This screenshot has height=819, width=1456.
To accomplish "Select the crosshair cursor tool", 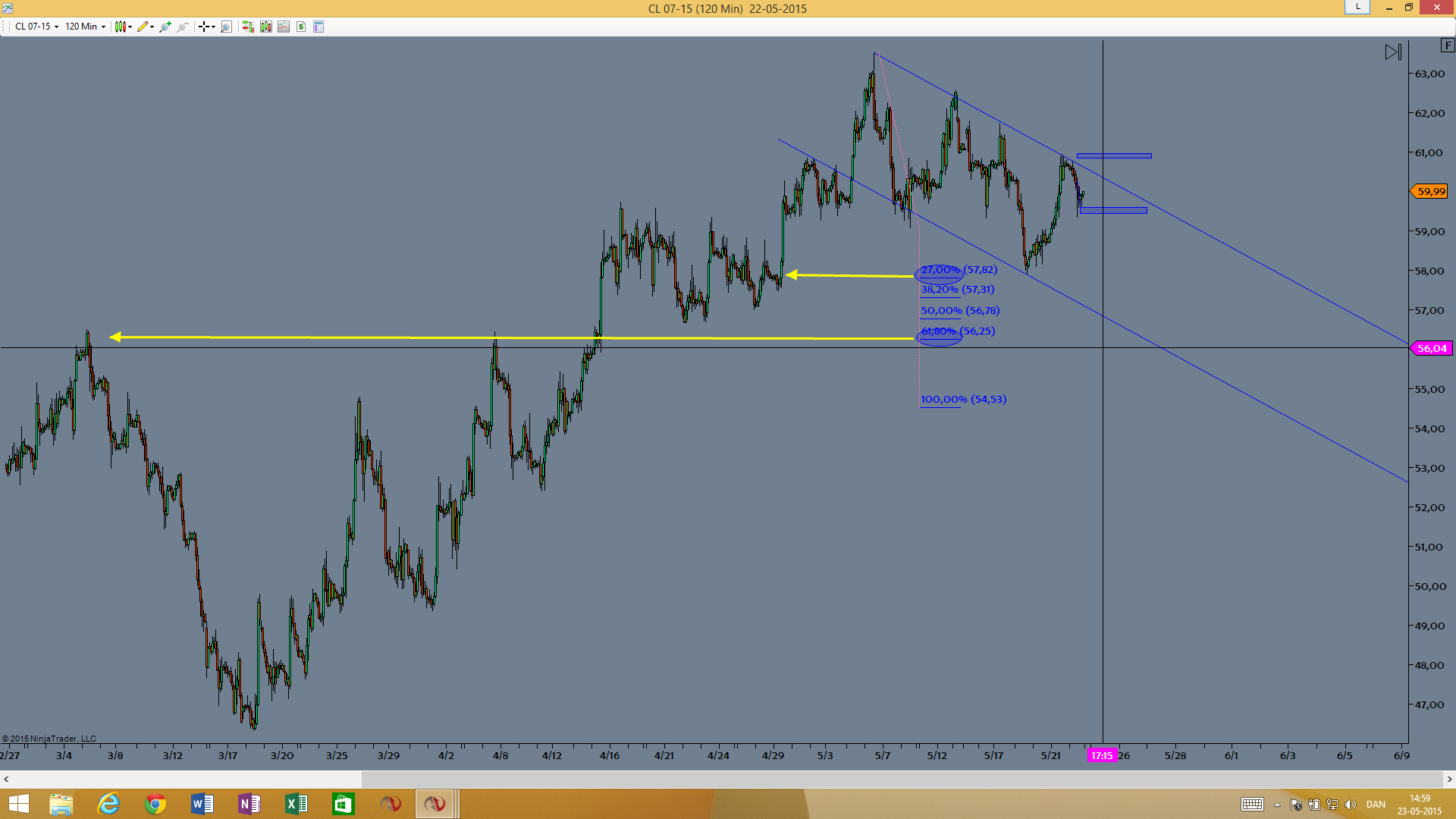I will tap(206, 27).
